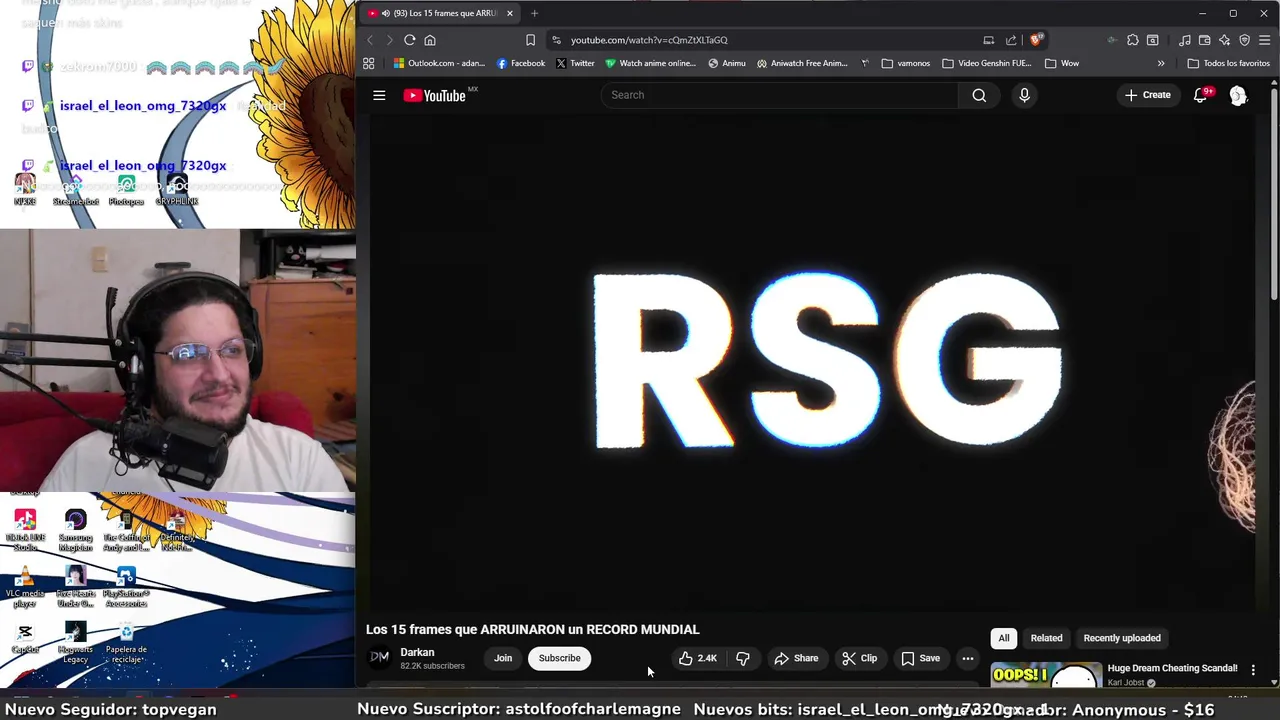Open the browser apps grid icon
The width and height of the screenshot is (1280, 720).
(368, 63)
